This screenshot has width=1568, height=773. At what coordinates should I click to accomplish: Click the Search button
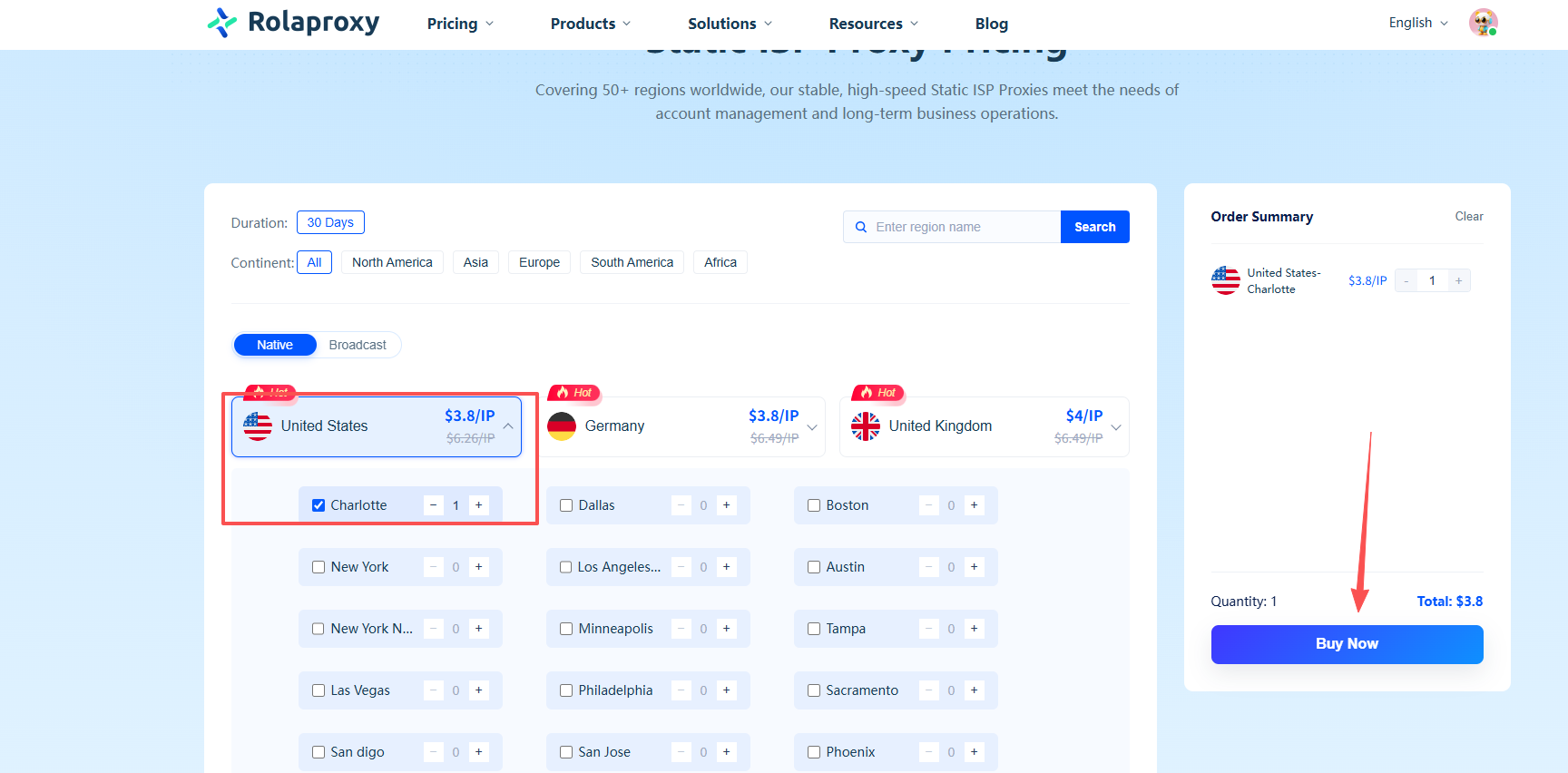(x=1095, y=227)
